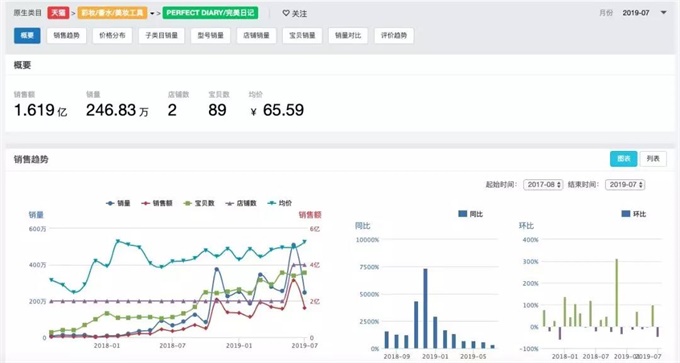Select the red 天猫 breadcrumb tag
Image resolution: width=680 pixels, height=363 pixels.
click(59, 13)
